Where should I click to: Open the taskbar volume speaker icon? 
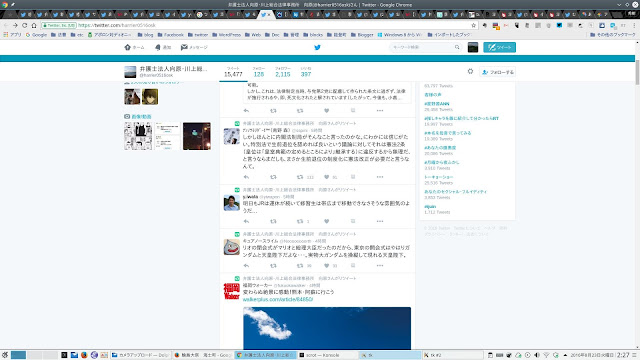click(537, 355)
